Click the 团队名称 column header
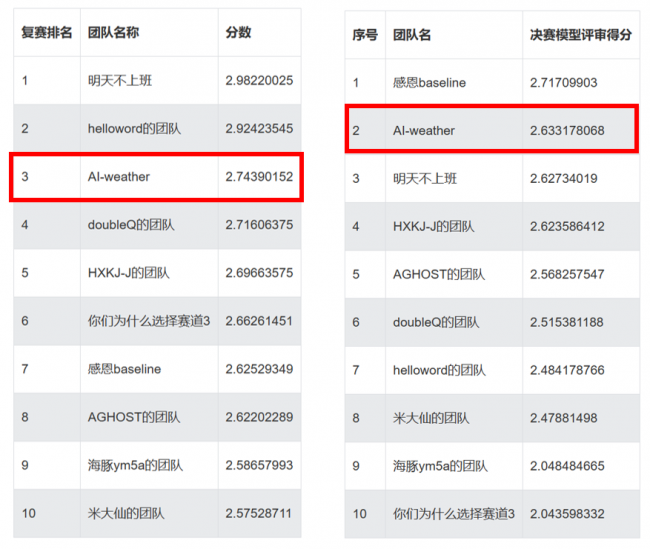This screenshot has width=650, height=549. (113, 33)
